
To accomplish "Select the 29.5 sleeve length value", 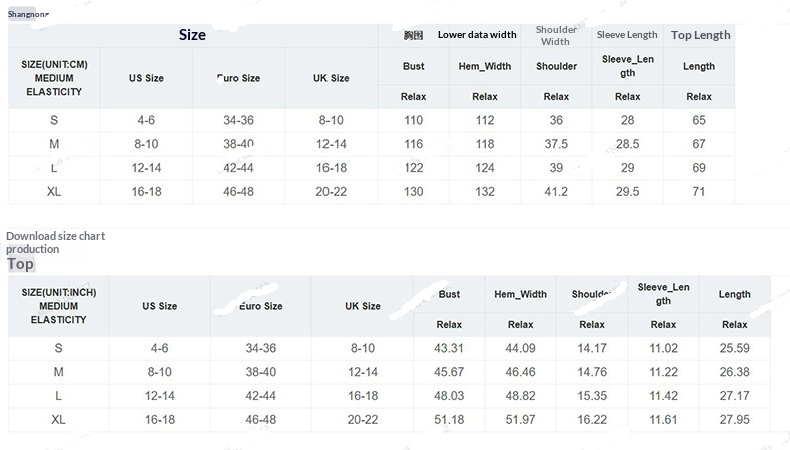I will [627, 191].
